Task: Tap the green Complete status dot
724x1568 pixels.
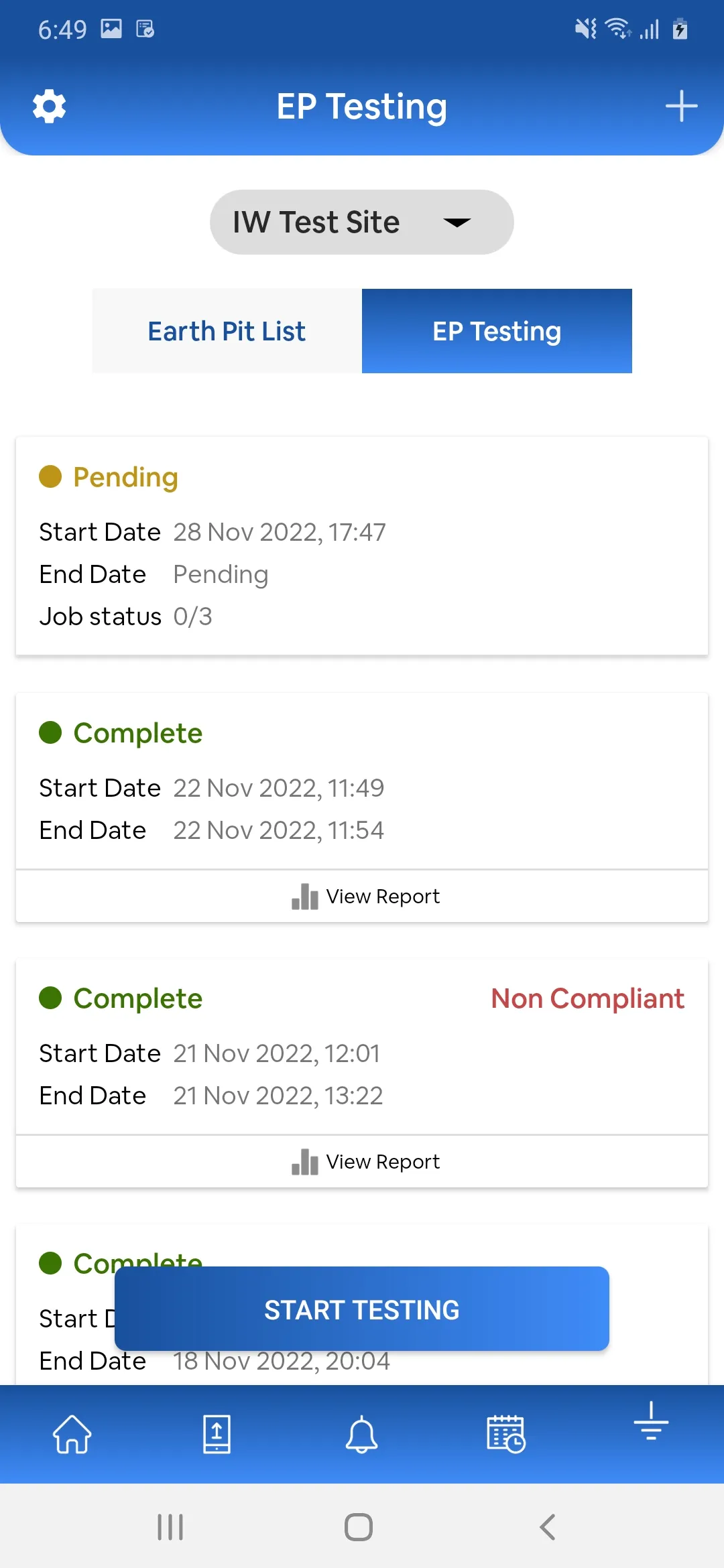Action: pos(50,732)
